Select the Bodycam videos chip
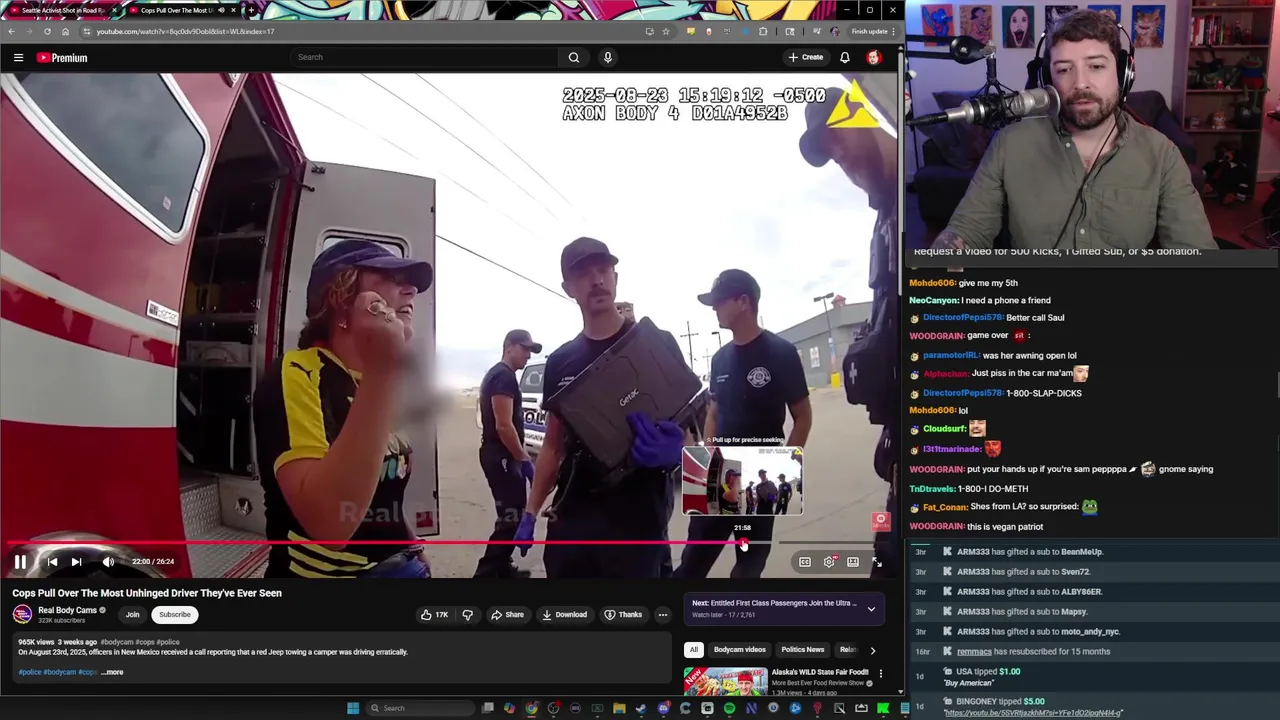Viewport: 1280px width, 720px height. (740, 650)
